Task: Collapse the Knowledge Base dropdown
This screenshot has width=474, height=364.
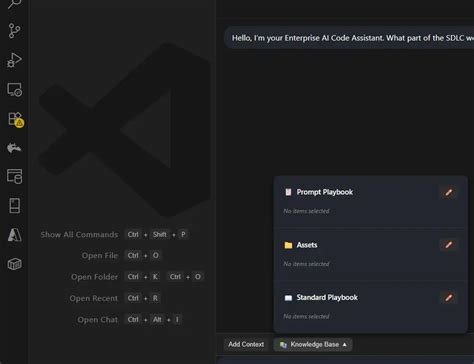Action: tap(313, 344)
